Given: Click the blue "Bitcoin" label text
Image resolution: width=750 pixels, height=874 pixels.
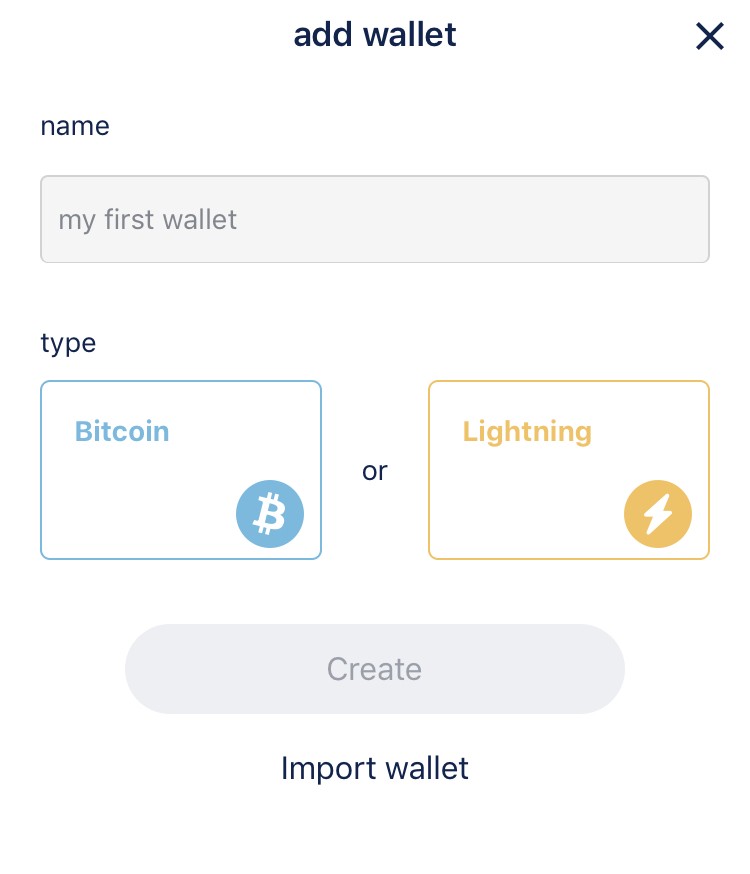Looking at the screenshot, I should pyautogui.click(x=122, y=432).
